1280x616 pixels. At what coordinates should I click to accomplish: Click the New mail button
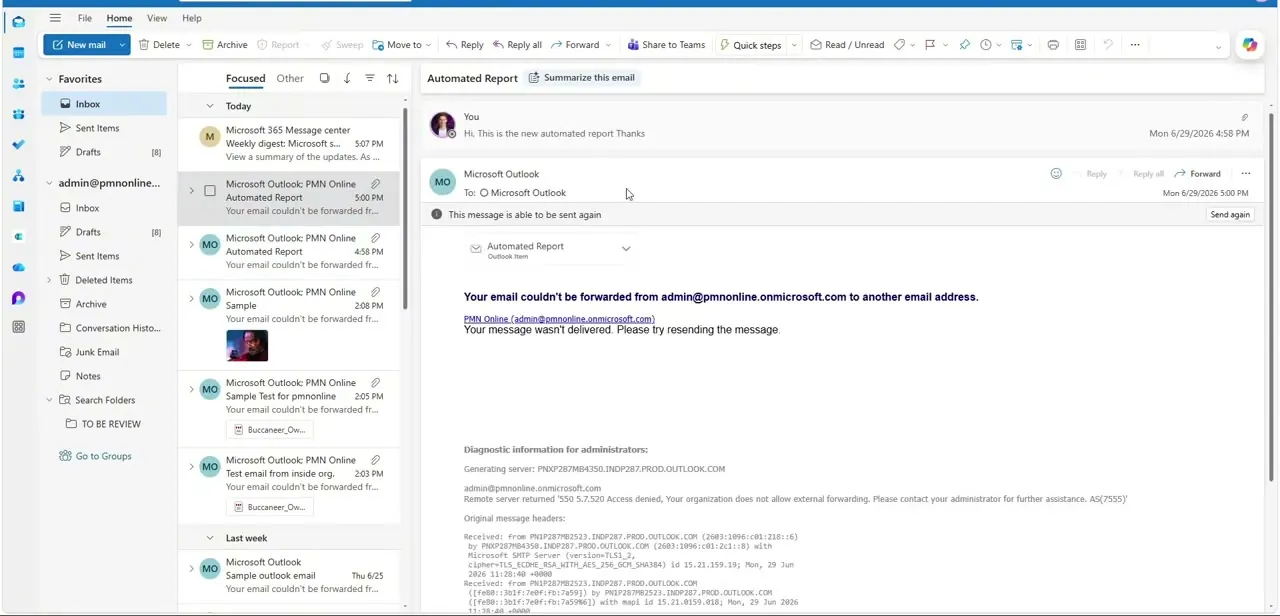pyautogui.click(x=79, y=45)
